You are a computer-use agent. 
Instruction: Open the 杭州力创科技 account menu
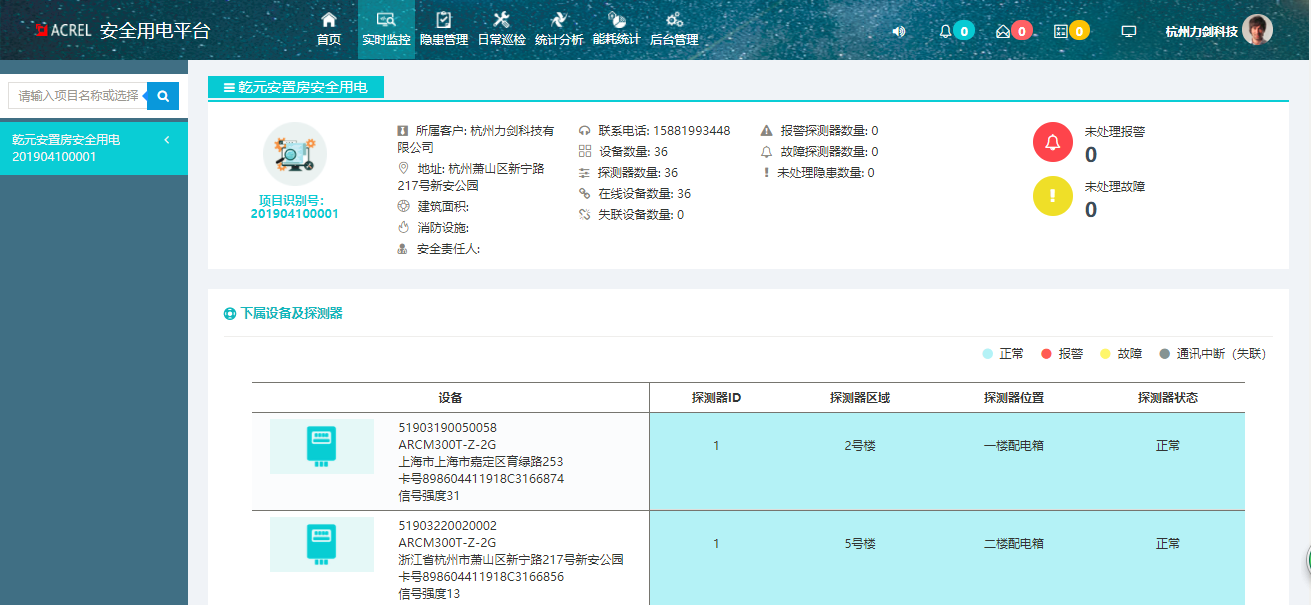click(x=1201, y=32)
